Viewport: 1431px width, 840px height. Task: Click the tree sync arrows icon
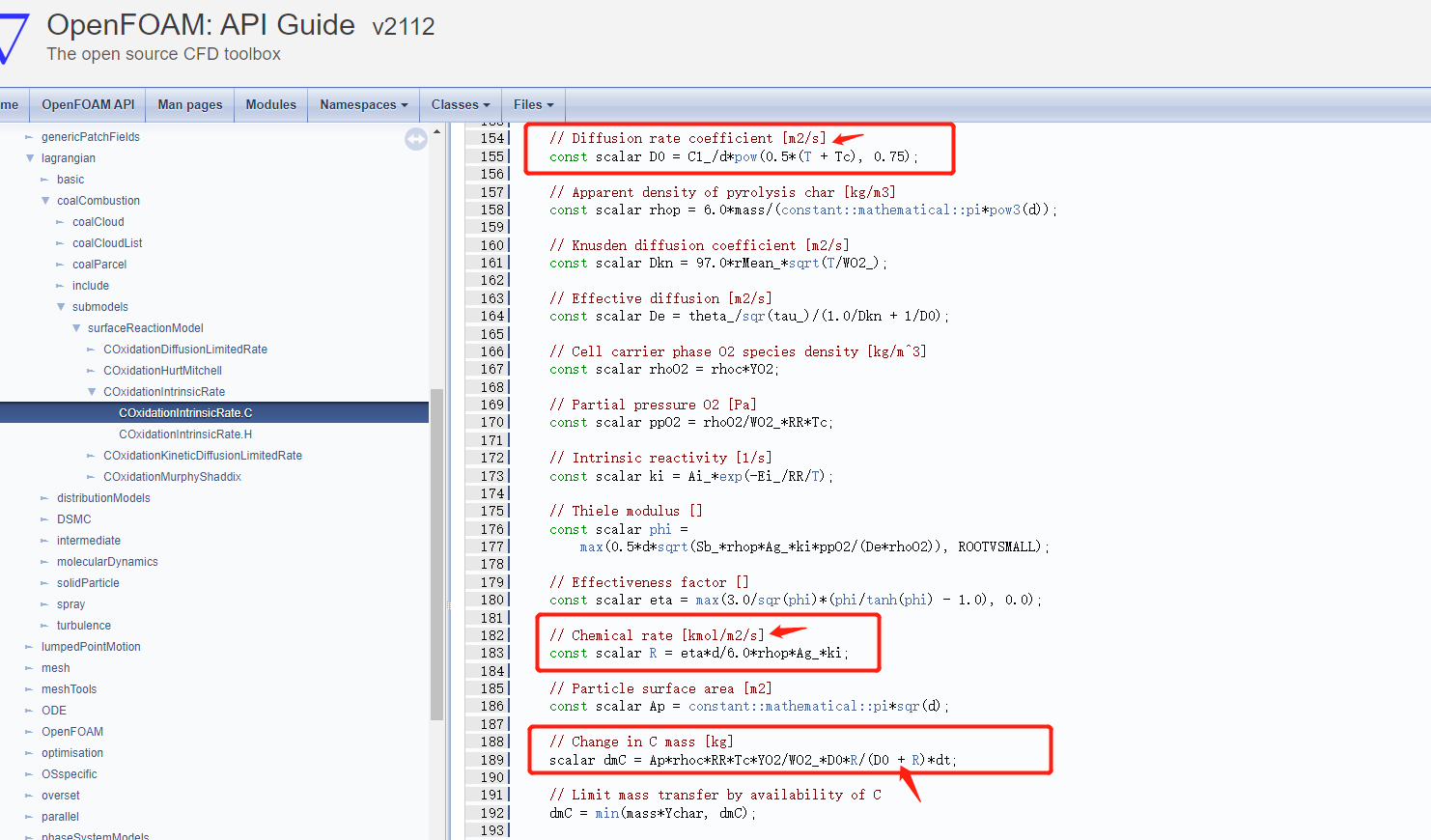click(416, 139)
